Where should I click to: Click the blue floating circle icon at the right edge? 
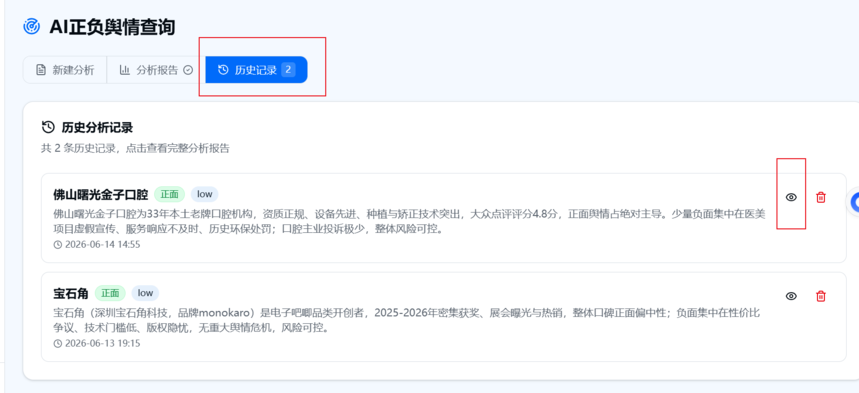[855, 203]
